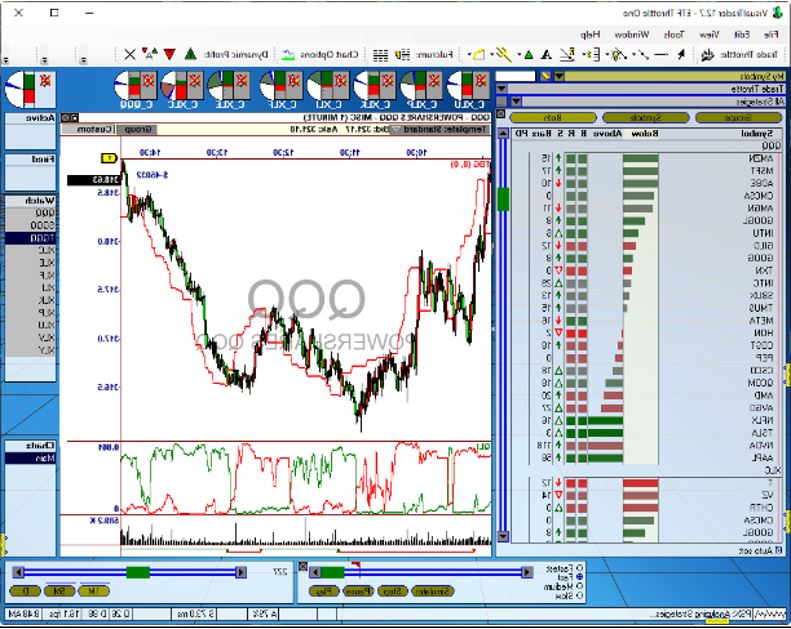Click the simulator playback slider green handle
Image resolution: width=791 pixels, height=629 pixels.
coord(332,572)
